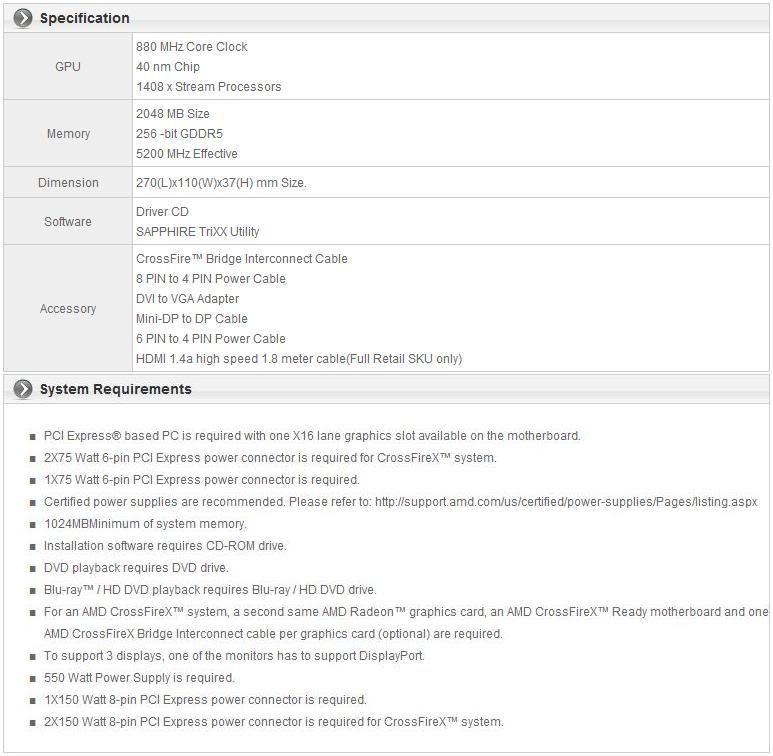This screenshot has height=756, width=773.
Task: Click the 2X150 Watt 8-pin CrossFireX line
Action: tap(274, 722)
